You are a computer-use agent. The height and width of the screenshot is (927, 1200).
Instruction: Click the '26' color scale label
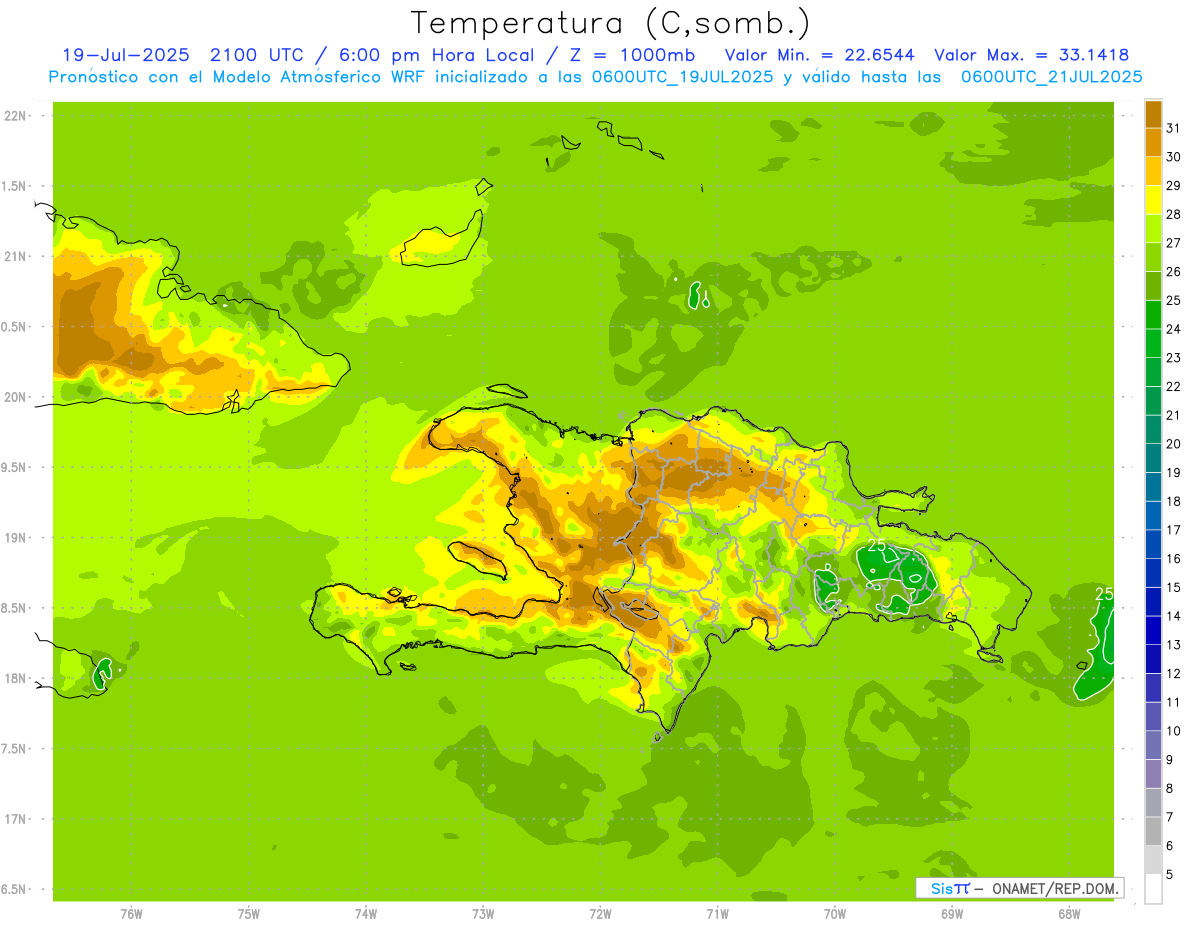pos(1174,271)
